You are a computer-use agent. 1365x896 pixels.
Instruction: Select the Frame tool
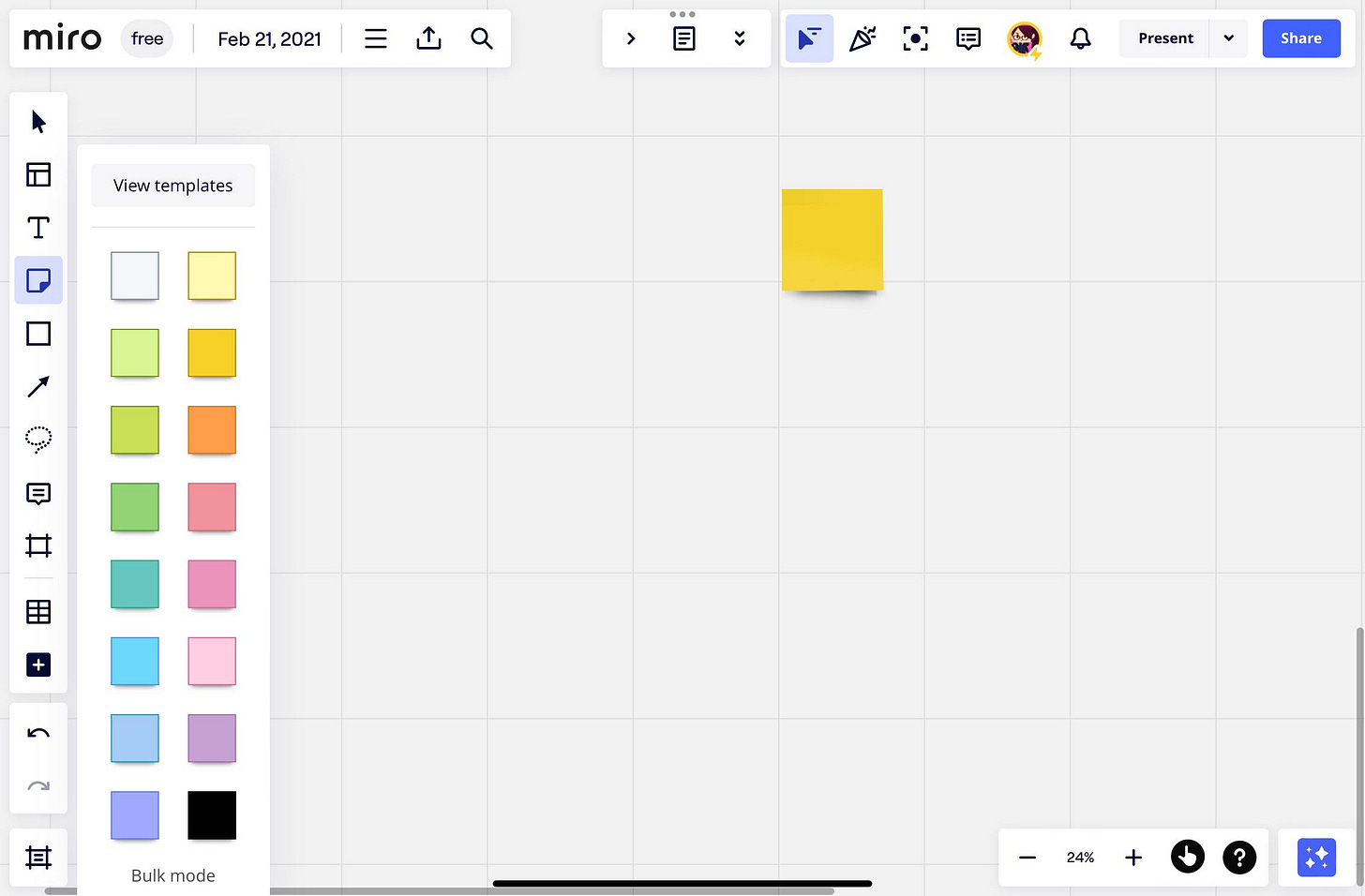(38, 545)
